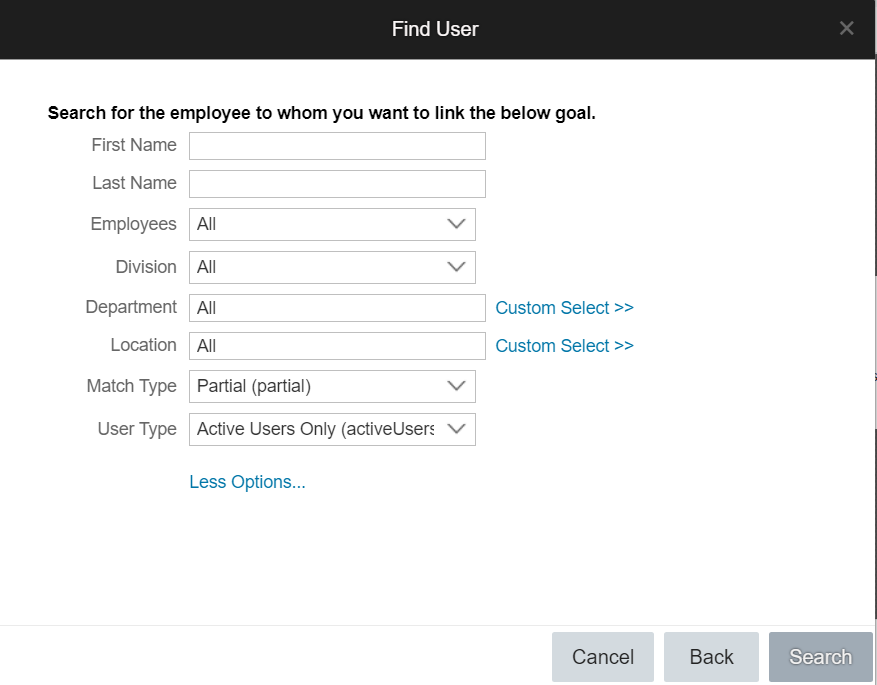877x685 pixels.
Task: Open Custom Select for Location
Action: [564, 346]
